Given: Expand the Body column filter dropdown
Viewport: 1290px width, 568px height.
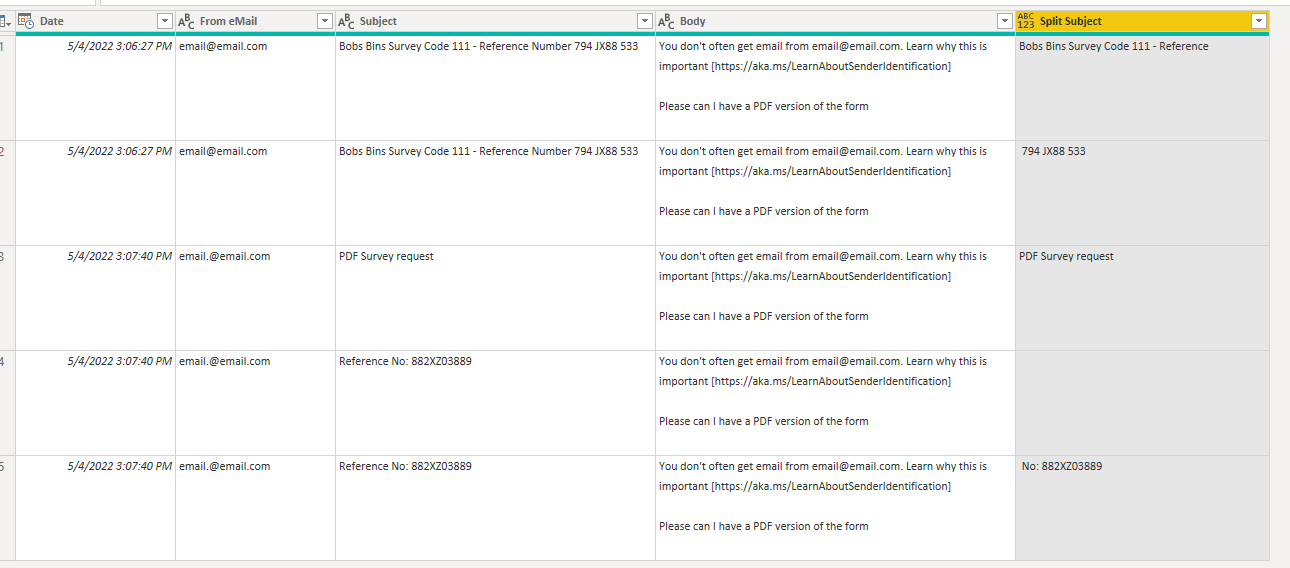Looking at the screenshot, I should click(1004, 21).
